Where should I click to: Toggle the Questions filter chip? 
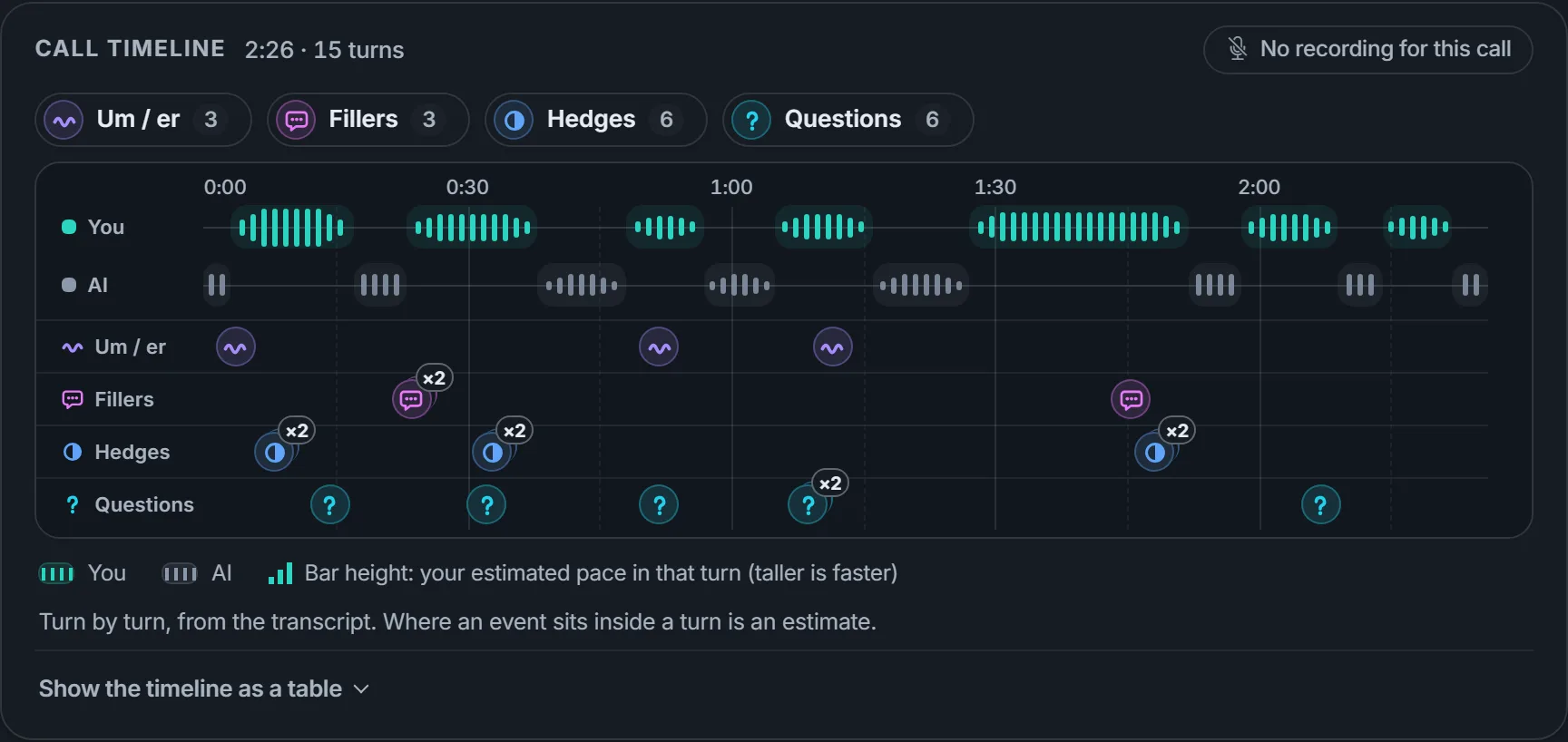point(848,120)
